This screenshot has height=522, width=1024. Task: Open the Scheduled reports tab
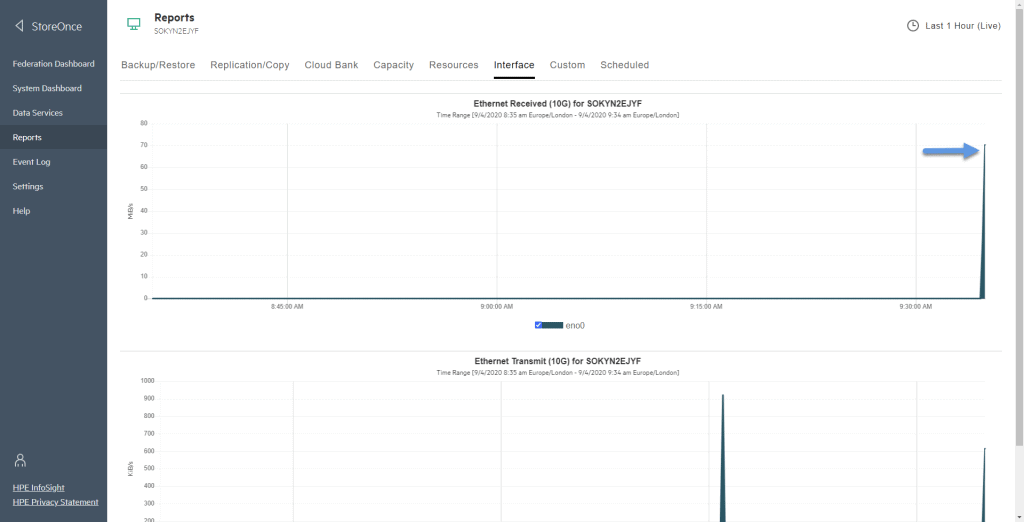point(624,65)
